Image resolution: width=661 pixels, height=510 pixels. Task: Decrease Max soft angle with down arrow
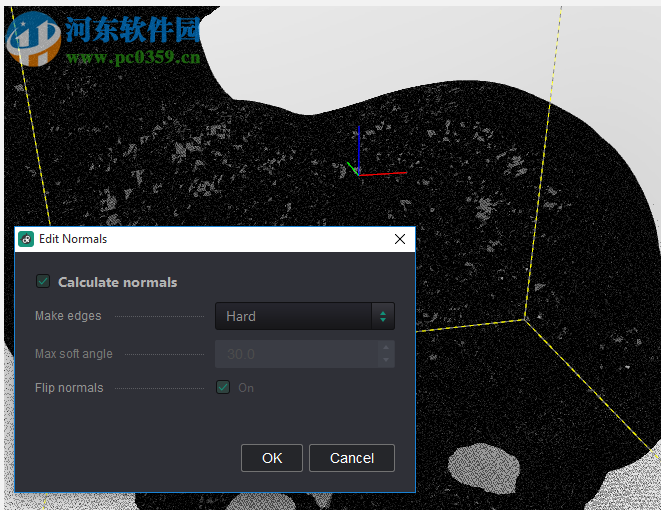pos(386,360)
